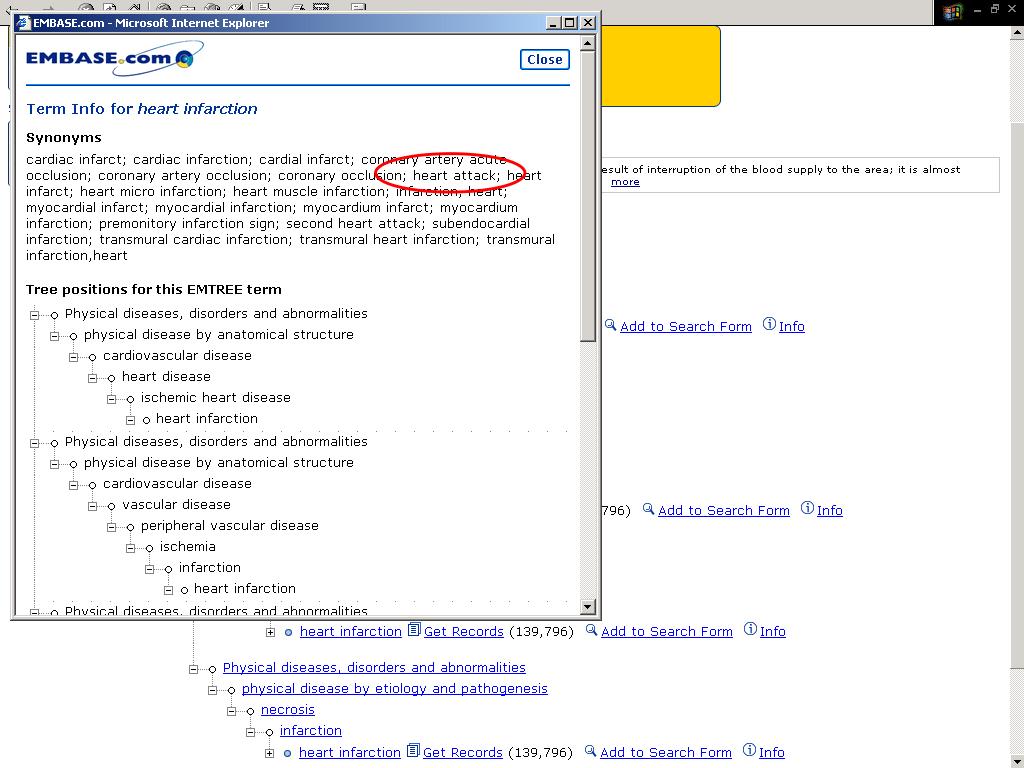Screen dimensions: 1024x768
Task: Collapse 'physical disease by etiology and pathogenesis' node
Action: click(212, 690)
